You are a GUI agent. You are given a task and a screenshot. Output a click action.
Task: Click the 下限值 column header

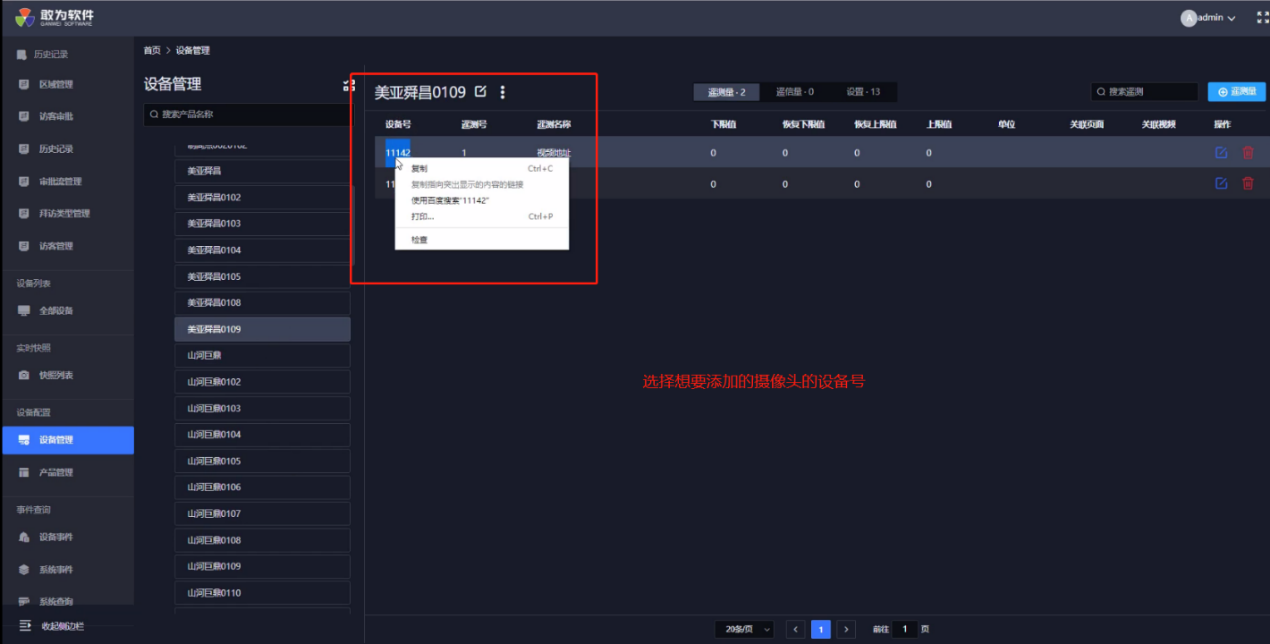pyautogui.click(x=723, y=125)
